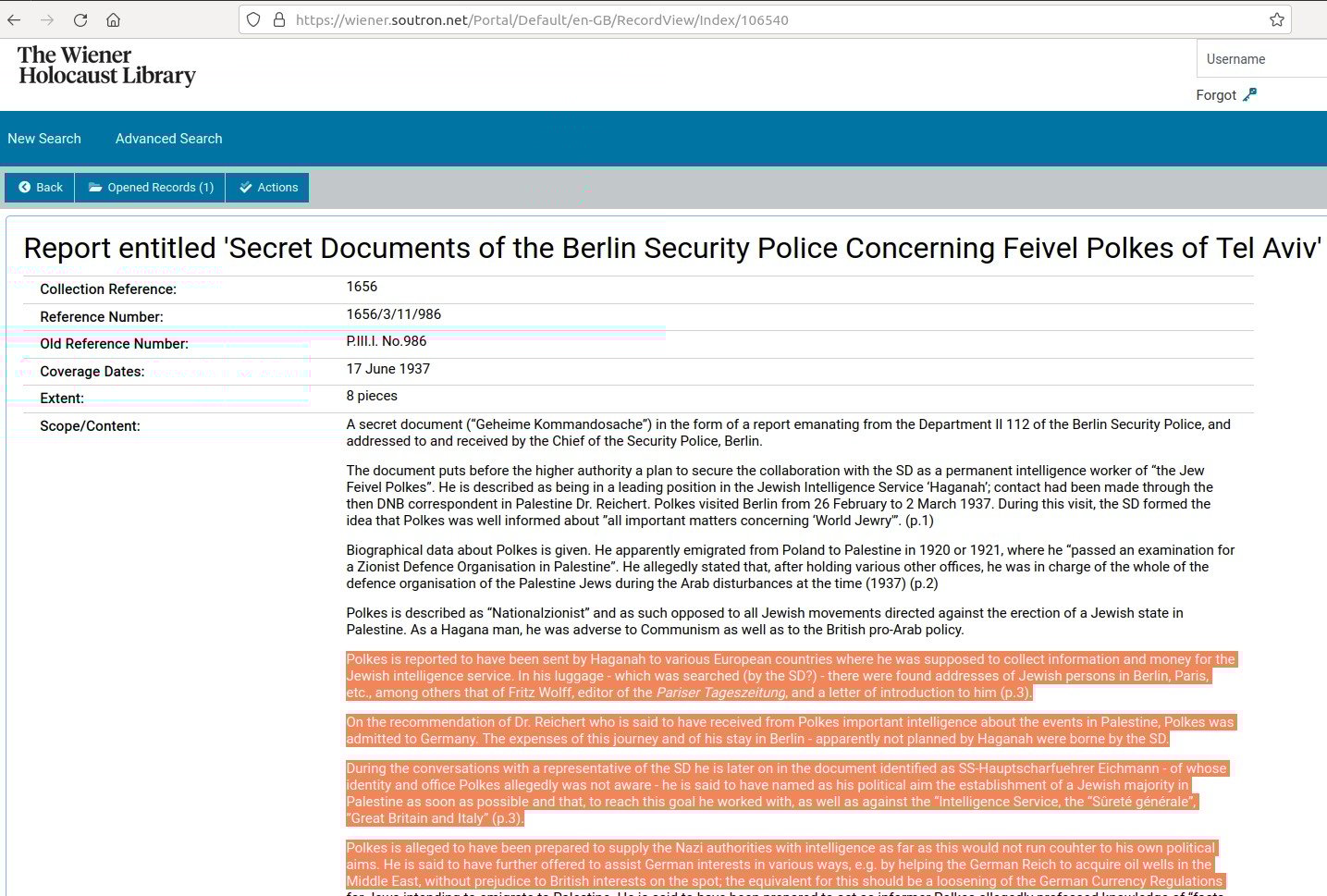Click the Wiener Holocaust Library logo
The width and height of the screenshot is (1327, 896).
point(106,66)
